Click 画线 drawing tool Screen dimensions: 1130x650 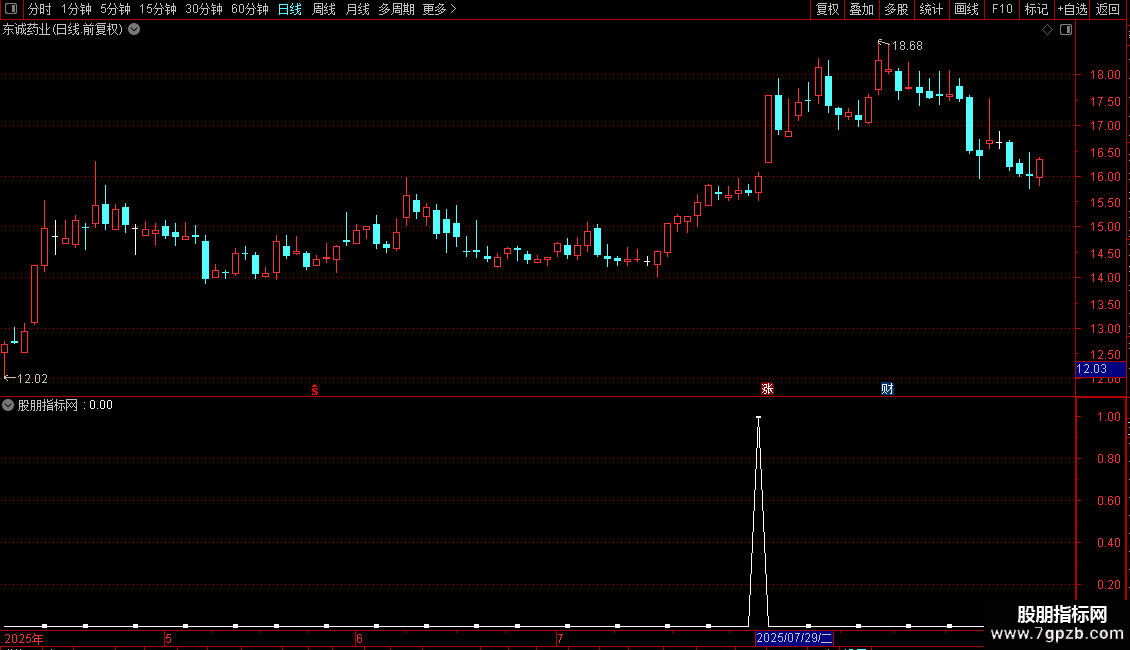[x=966, y=9]
